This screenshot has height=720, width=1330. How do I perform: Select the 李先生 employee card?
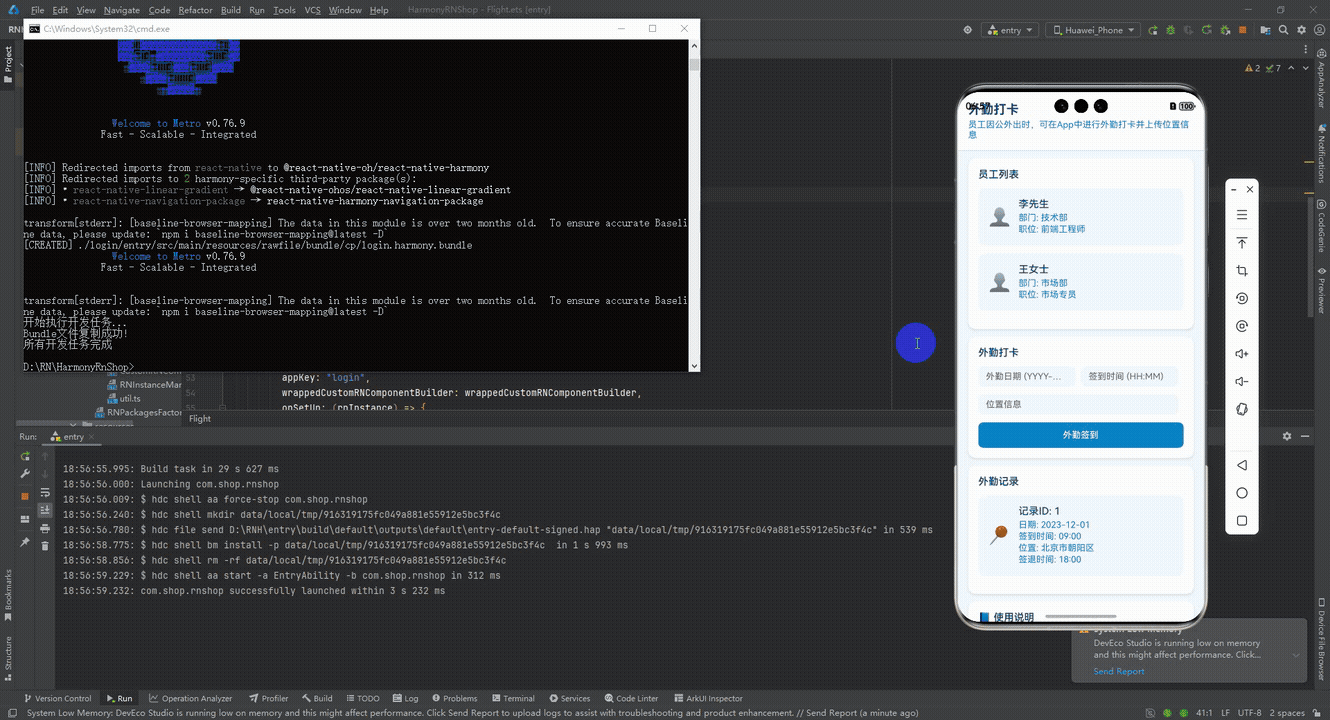(1080, 216)
